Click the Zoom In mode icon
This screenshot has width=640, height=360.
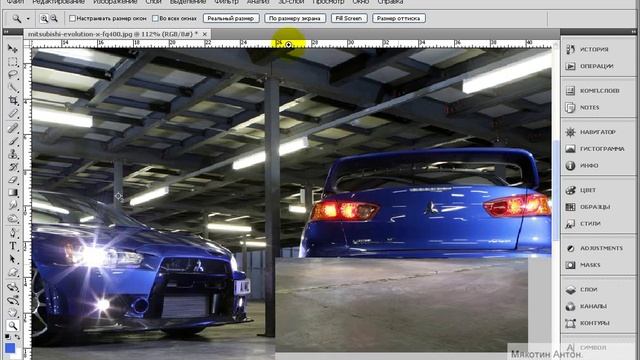[x=44, y=18]
